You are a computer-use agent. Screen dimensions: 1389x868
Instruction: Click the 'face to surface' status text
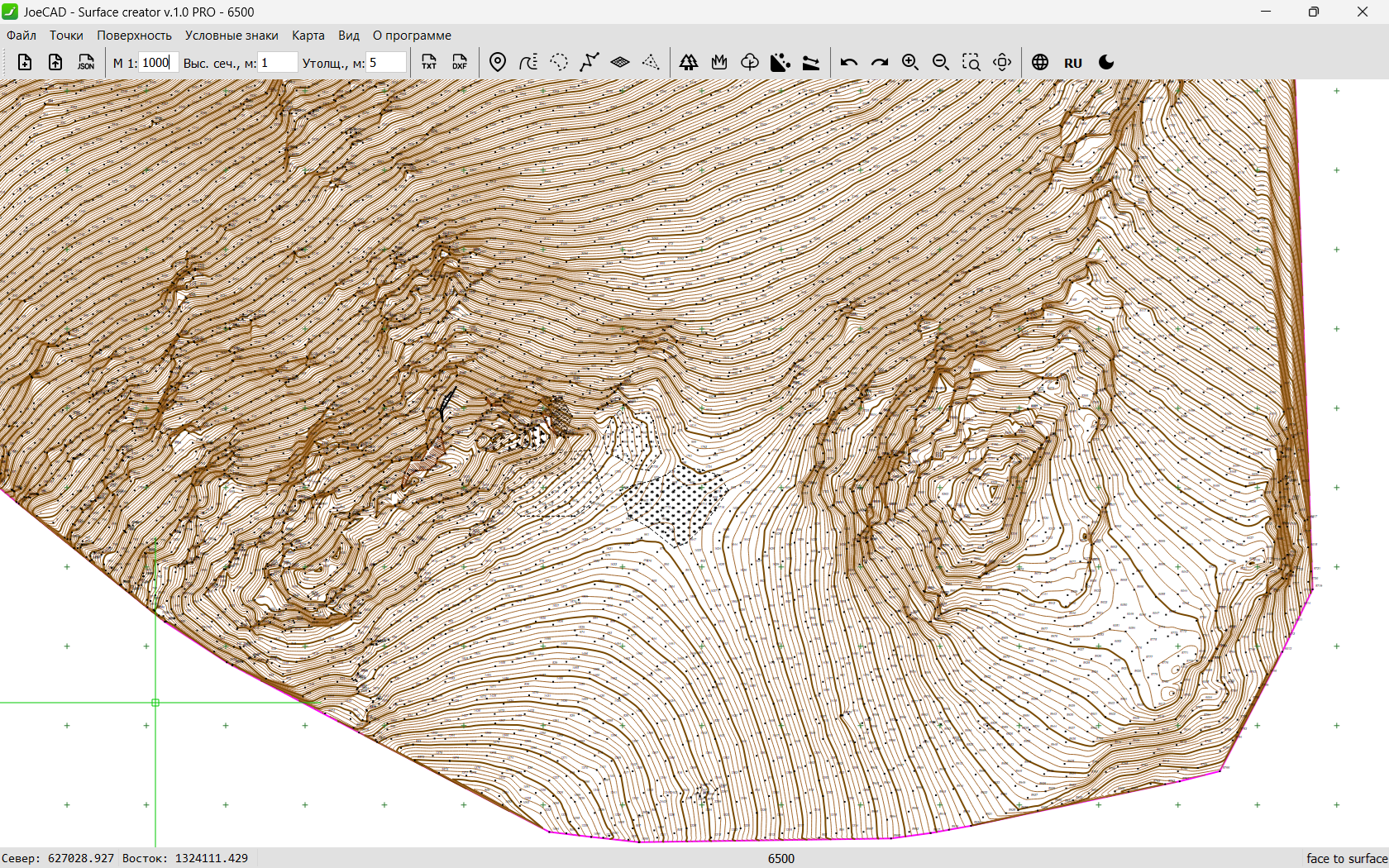pyautogui.click(x=1346, y=858)
